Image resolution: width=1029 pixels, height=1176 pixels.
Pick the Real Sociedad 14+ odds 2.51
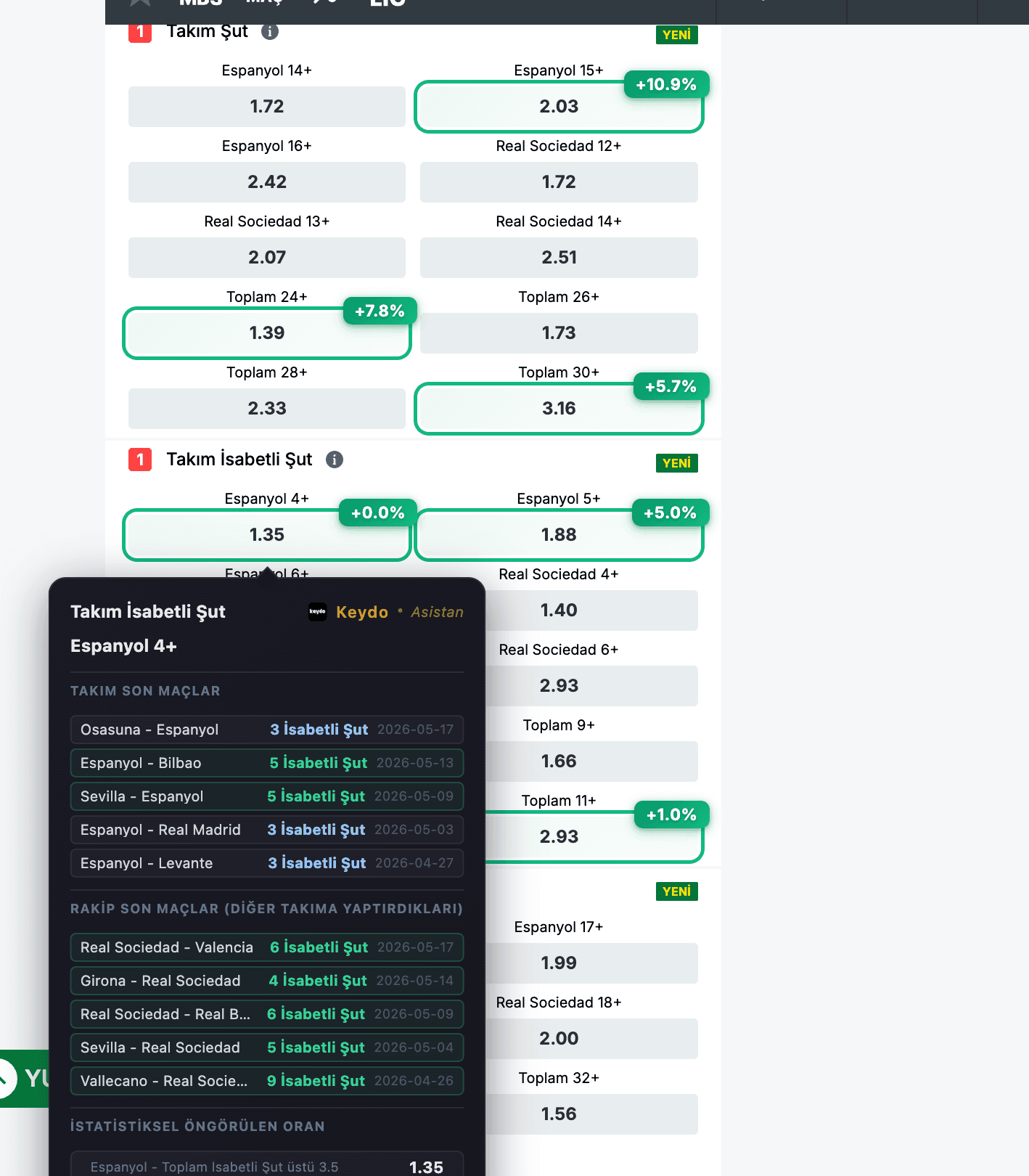tap(559, 258)
